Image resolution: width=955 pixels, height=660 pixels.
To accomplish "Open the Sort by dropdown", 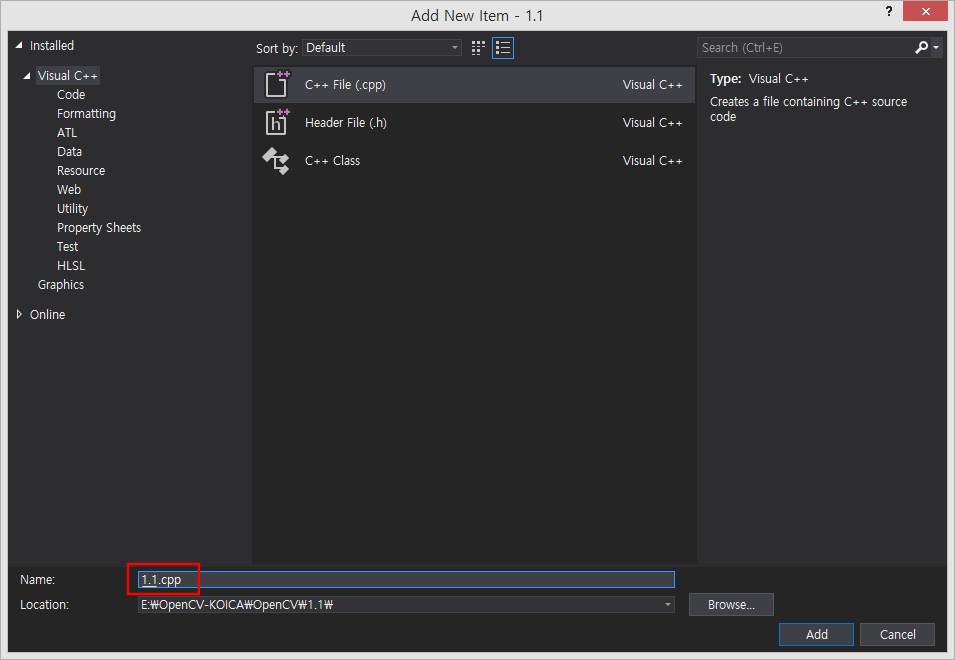I will (x=382, y=47).
